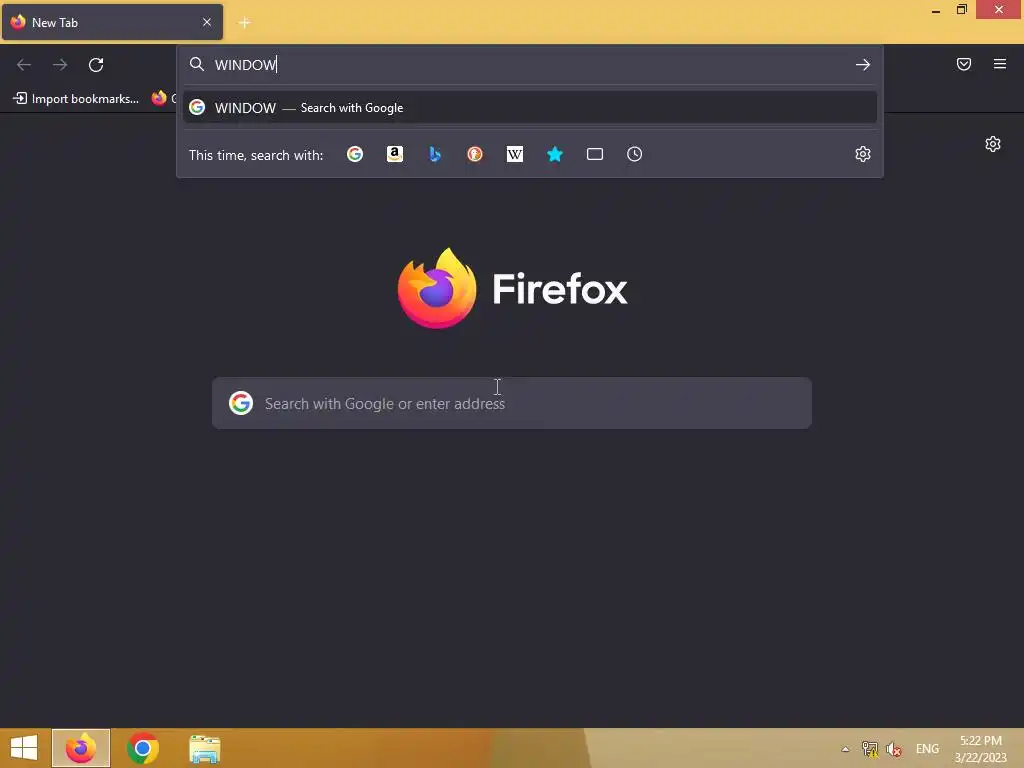This screenshot has width=1024, height=768.
Task: Click the Firefox bookmark icon next to Import bookmarks
Action: (159, 98)
